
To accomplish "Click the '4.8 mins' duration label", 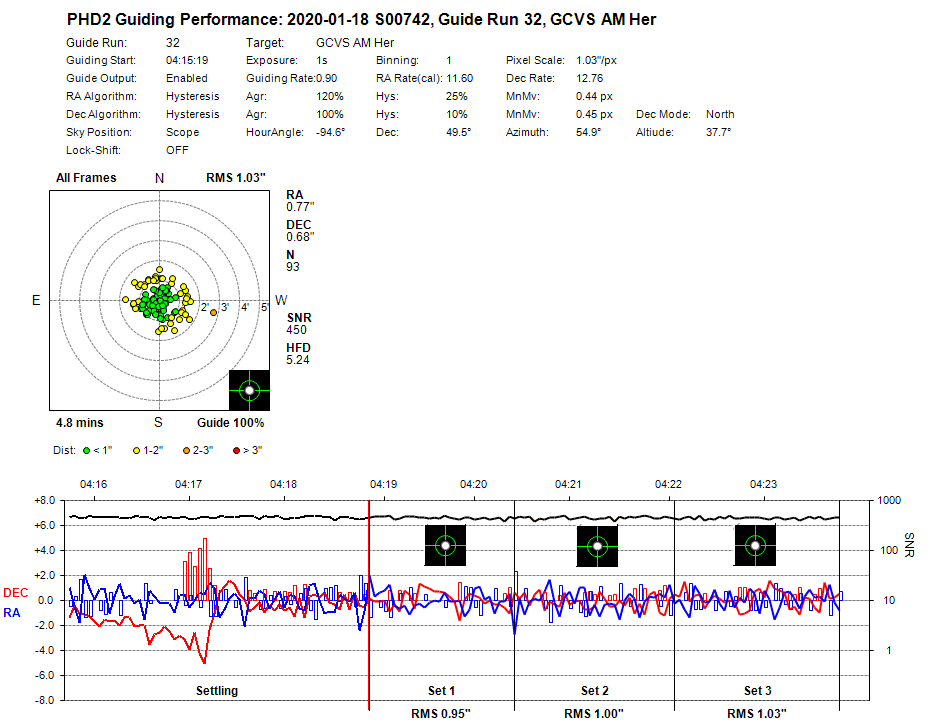I will point(79,423).
